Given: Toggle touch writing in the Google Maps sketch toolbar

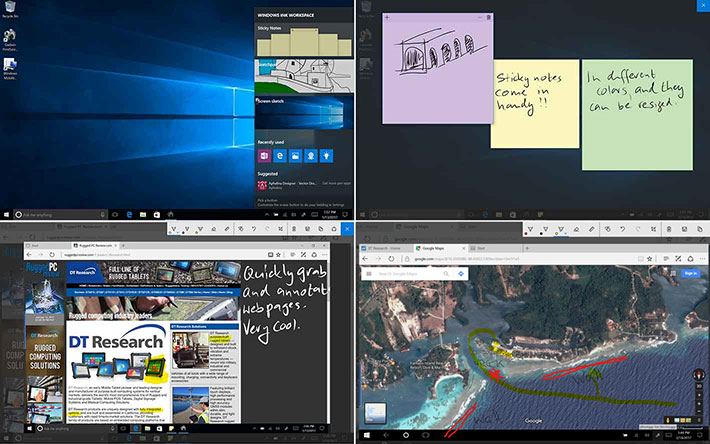Looking at the screenshot, I should [607, 229].
